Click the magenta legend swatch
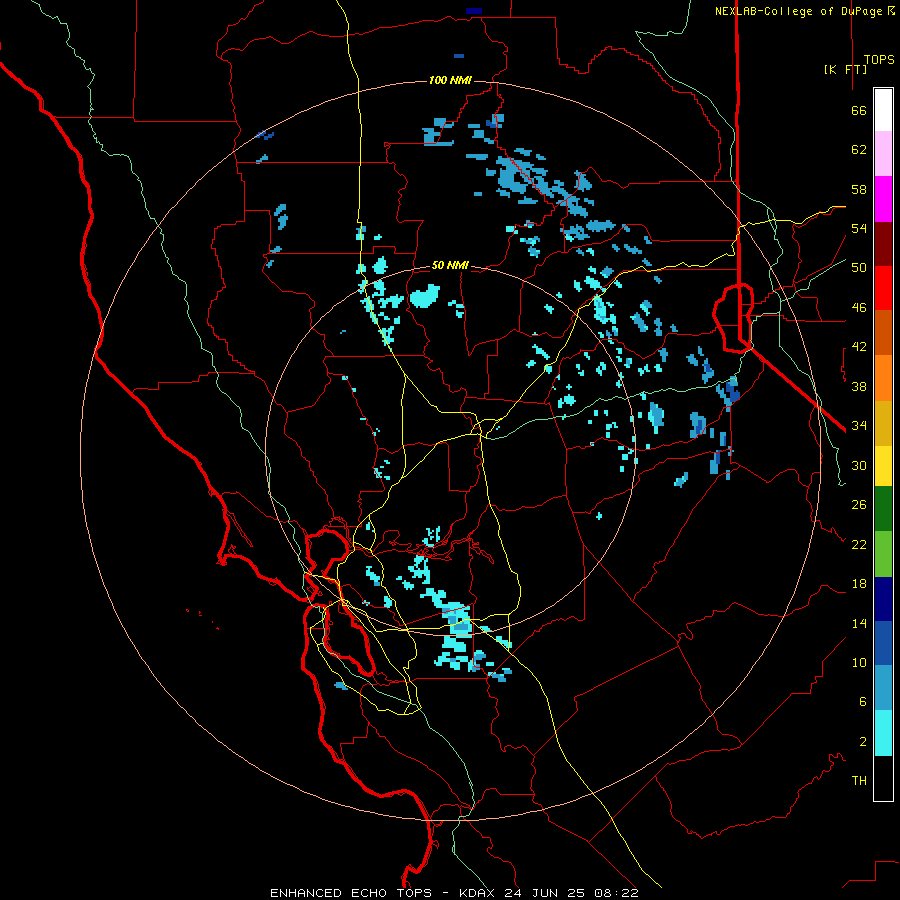 point(883,199)
